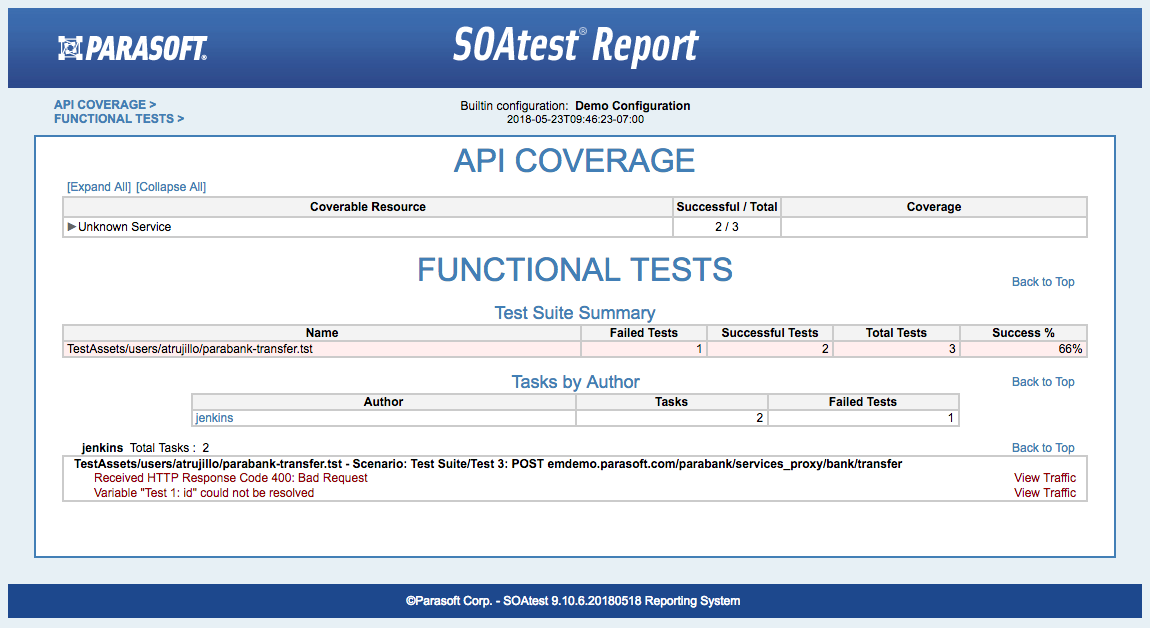Go Back to Top beside Tasks by Author
The image size is (1150, 628).
pos(1043,381)
